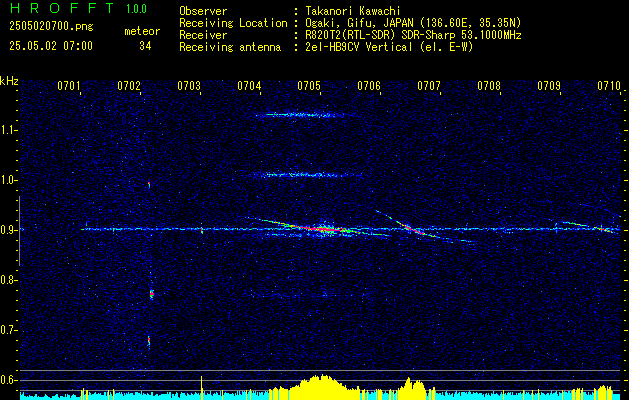Click the 0704 time marker

pyautogui.click(x=249, y=86)
